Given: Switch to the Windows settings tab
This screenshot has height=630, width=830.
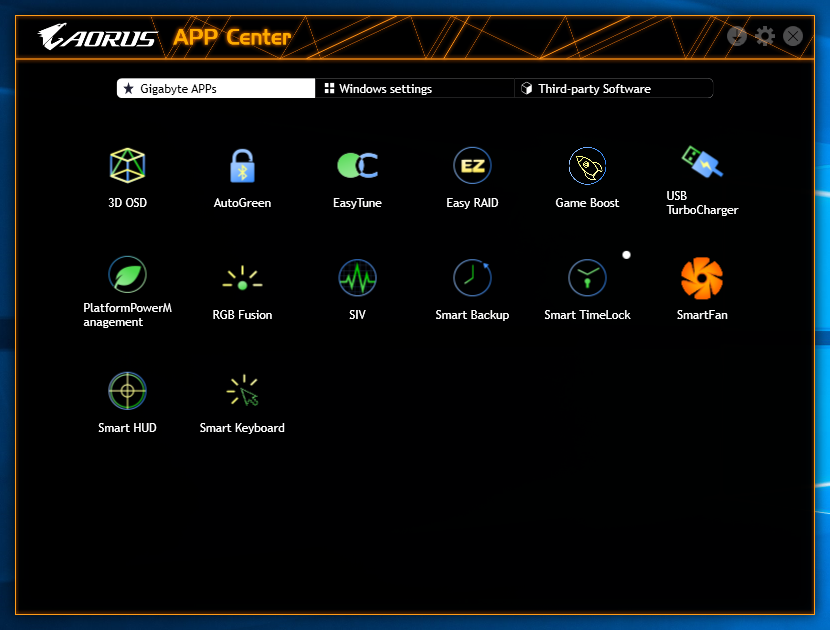Looking at the screenshot, I should point(414,88).
